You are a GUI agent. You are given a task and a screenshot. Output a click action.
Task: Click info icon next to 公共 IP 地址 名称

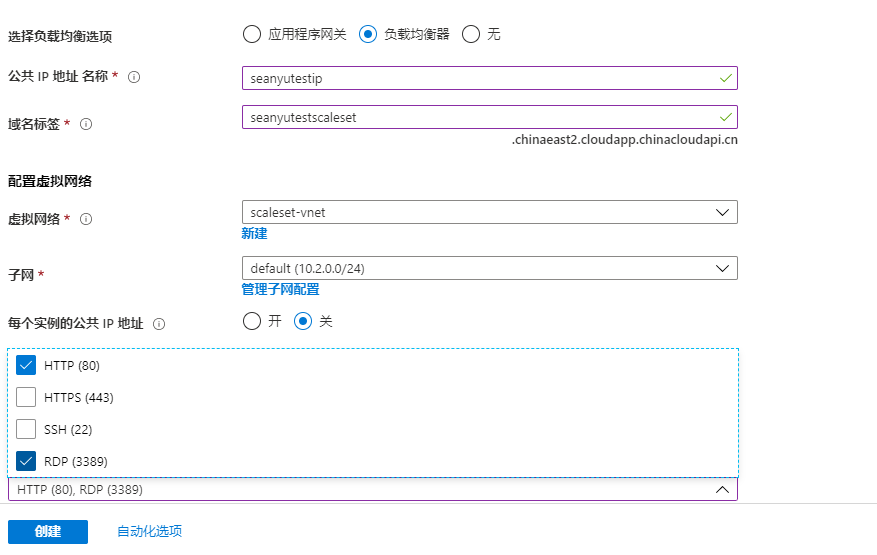pos(134,77)
